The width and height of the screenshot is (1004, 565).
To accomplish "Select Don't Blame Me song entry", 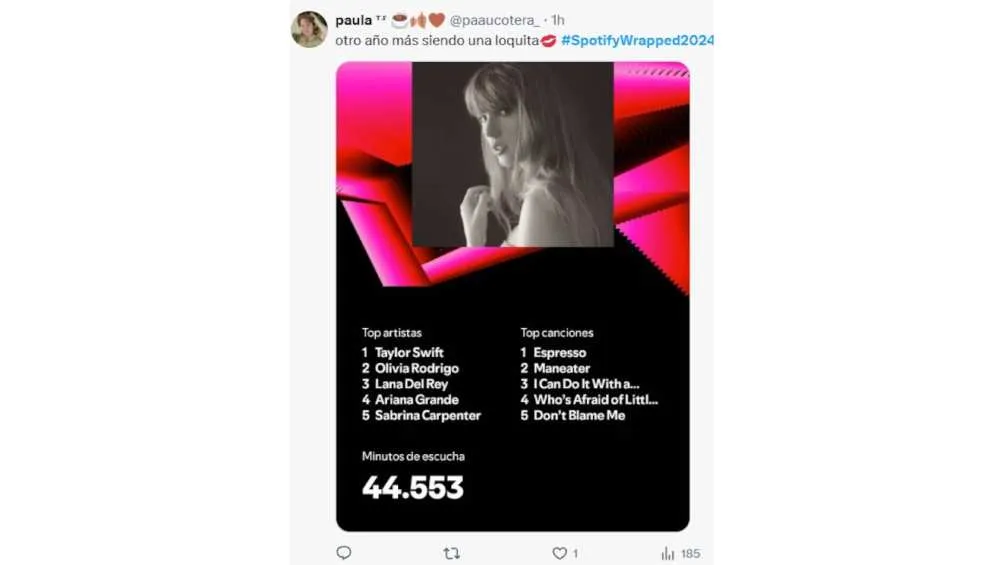I will pyautogui.click(x=579, y=415).
